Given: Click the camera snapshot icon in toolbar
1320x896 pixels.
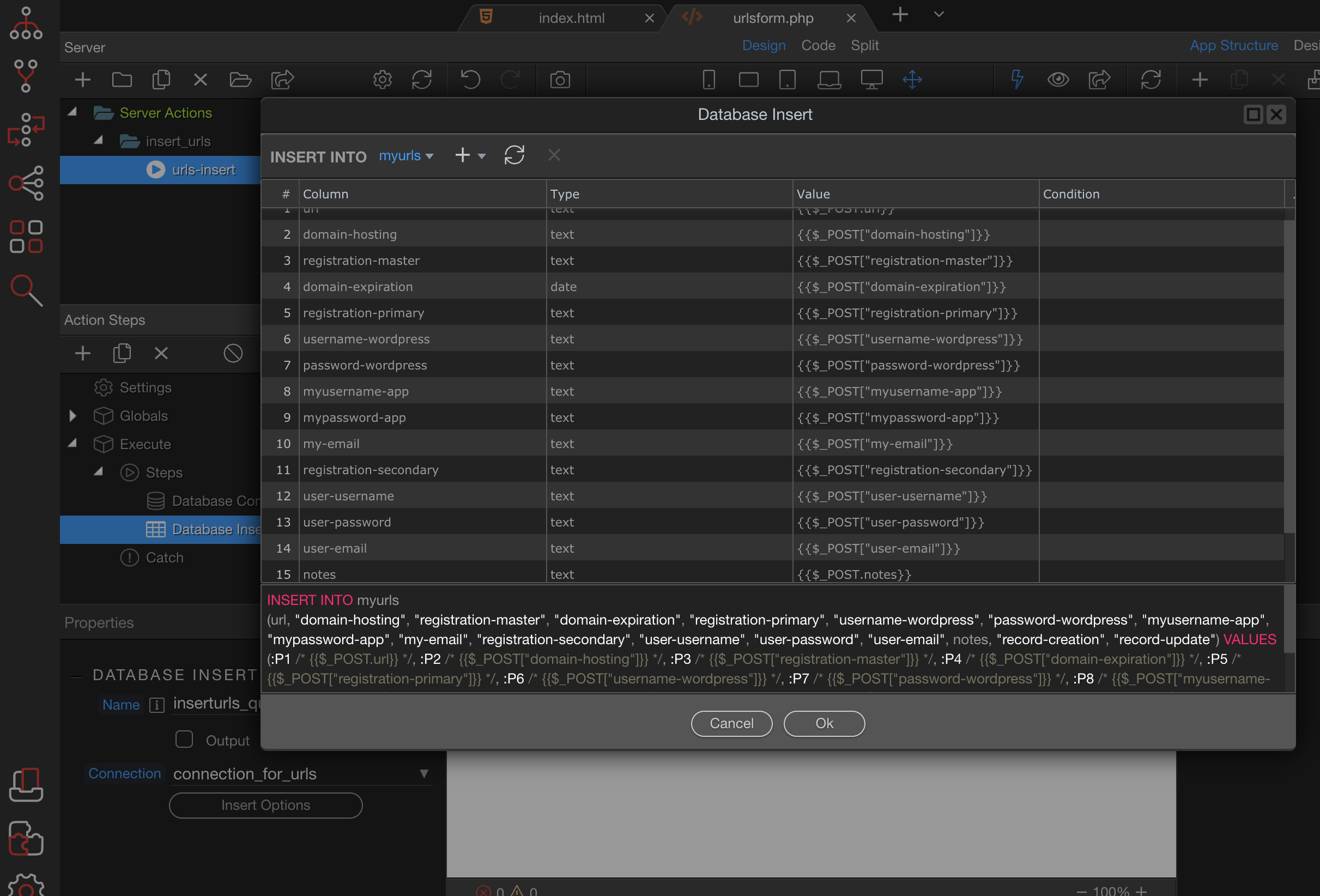Looking at the screenshot, I should (x=560, y=80).
